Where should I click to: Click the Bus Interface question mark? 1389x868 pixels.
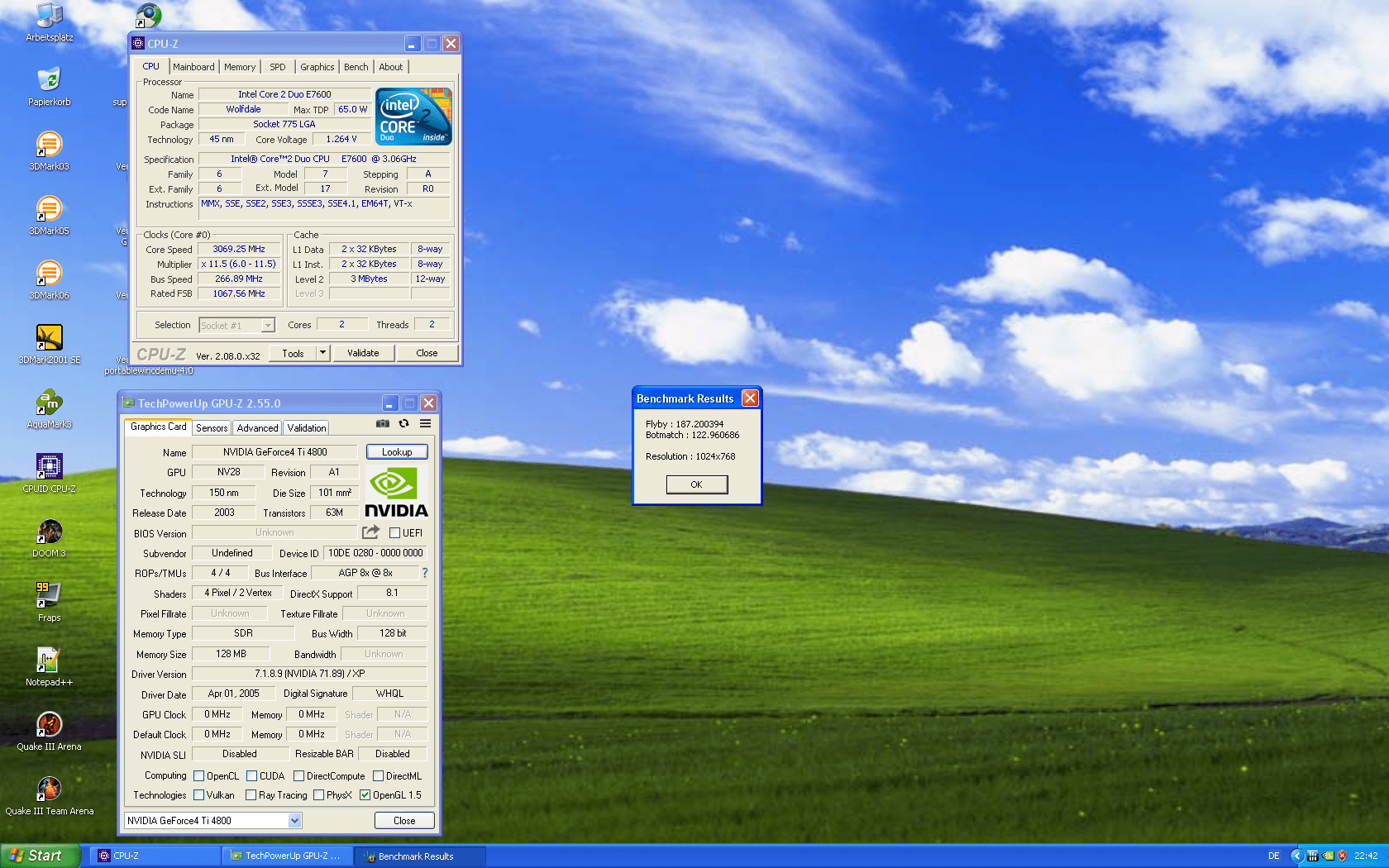425,573
